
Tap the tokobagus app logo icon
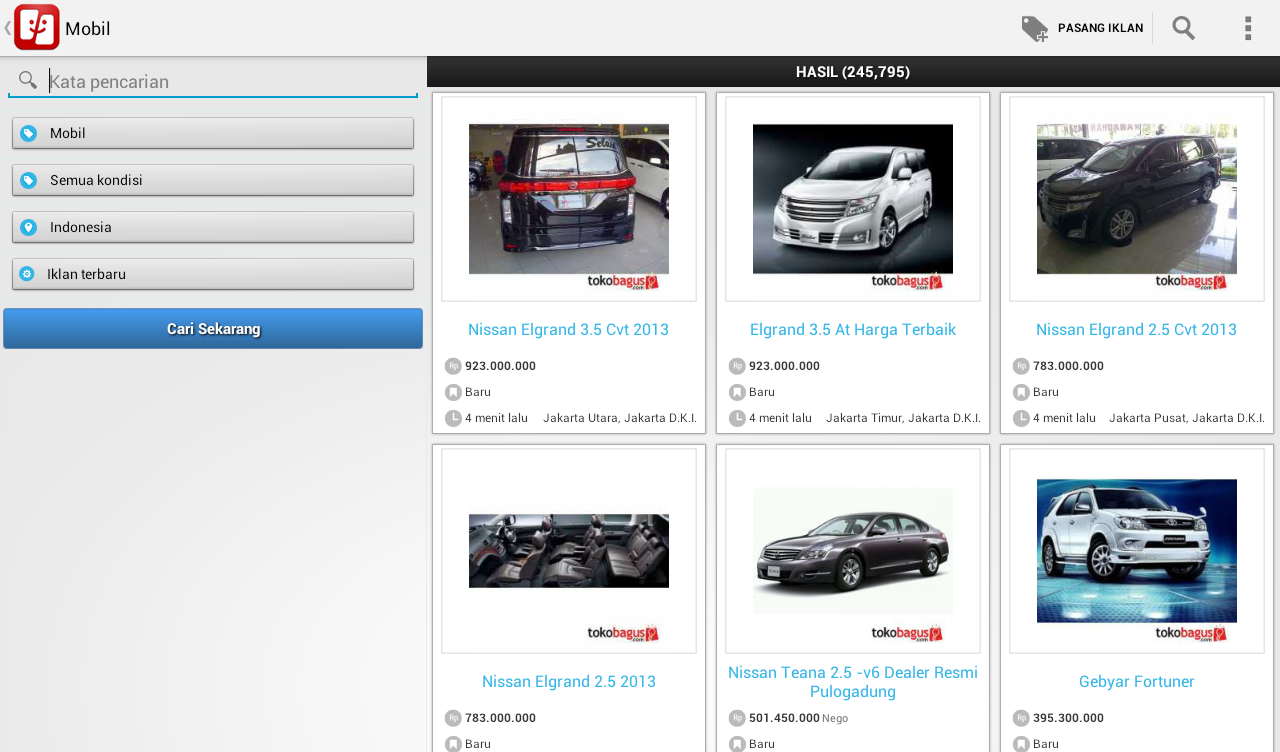[37, 27]
